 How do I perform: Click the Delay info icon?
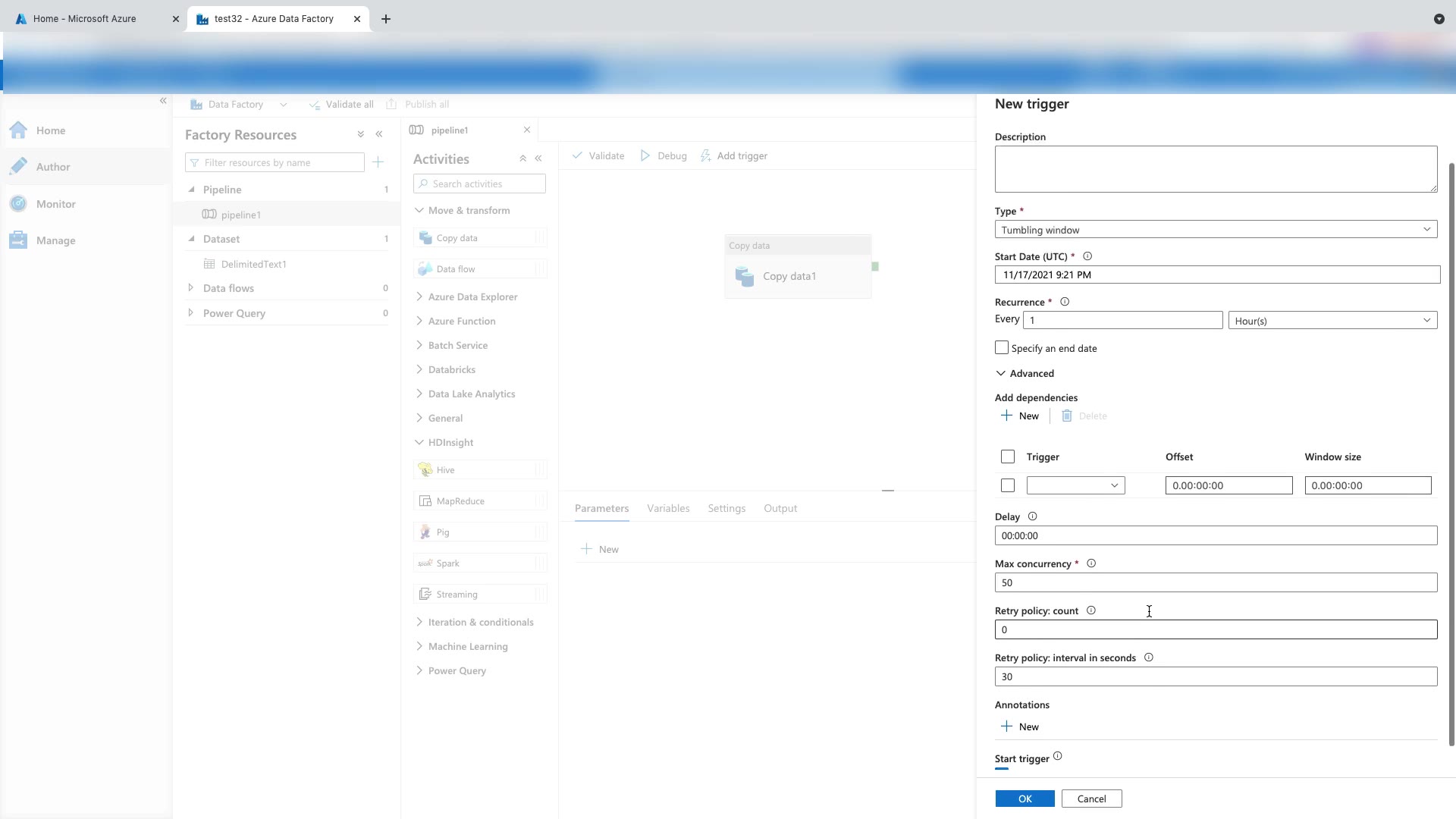click(1032, 516)
